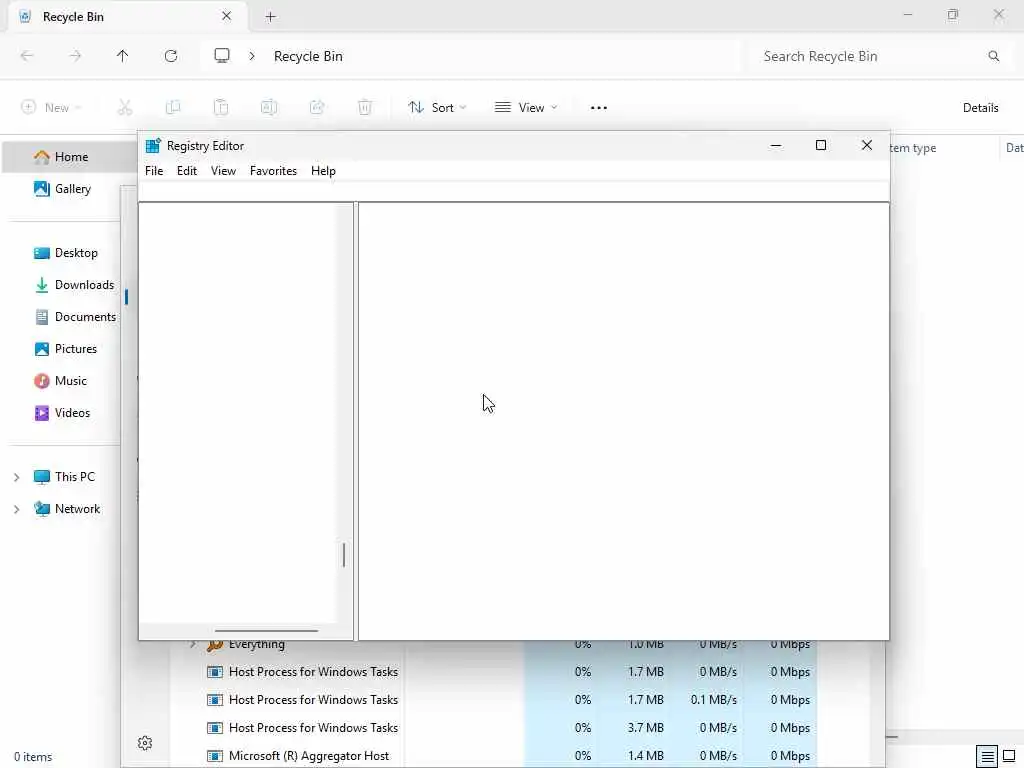The width and height of the screenshot is (1024, 768).
Task: Open the New dropdown in Explorer toolbar
Action: tap(51, 108)
